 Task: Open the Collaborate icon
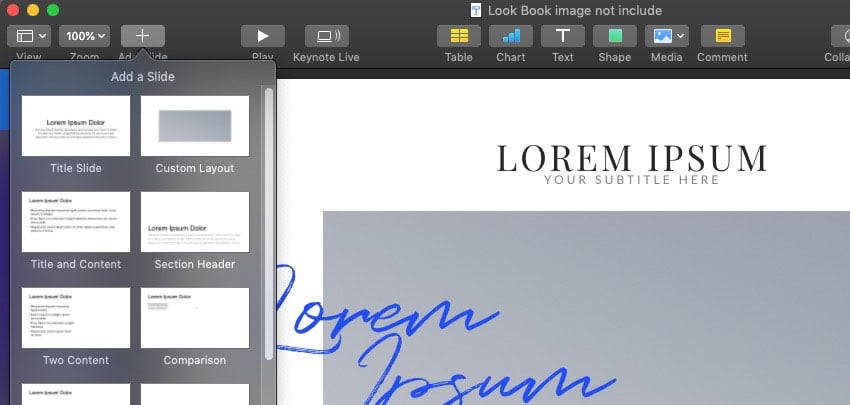pos(840,36)
